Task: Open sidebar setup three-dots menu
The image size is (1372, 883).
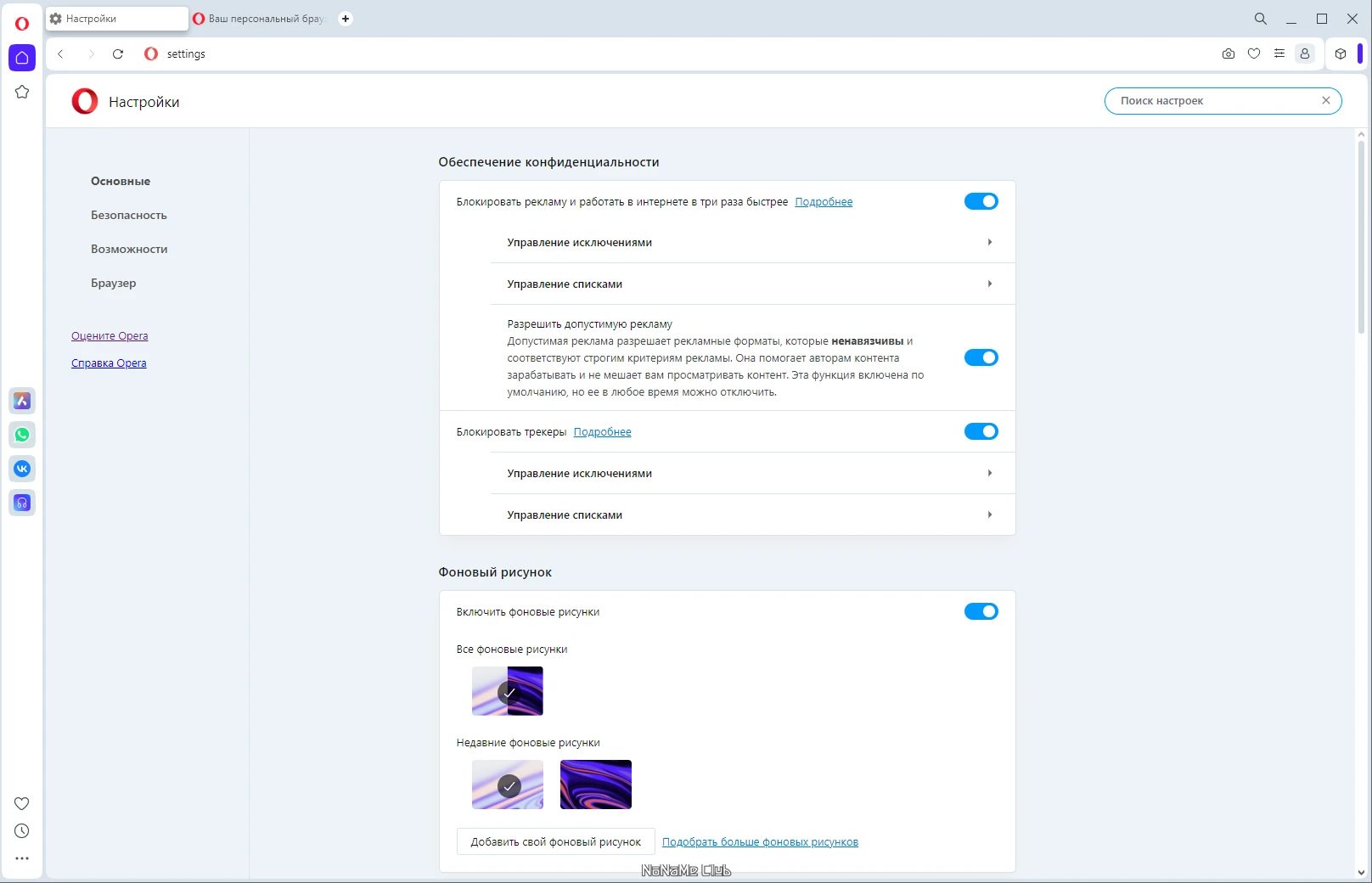Action: point(22,858)
